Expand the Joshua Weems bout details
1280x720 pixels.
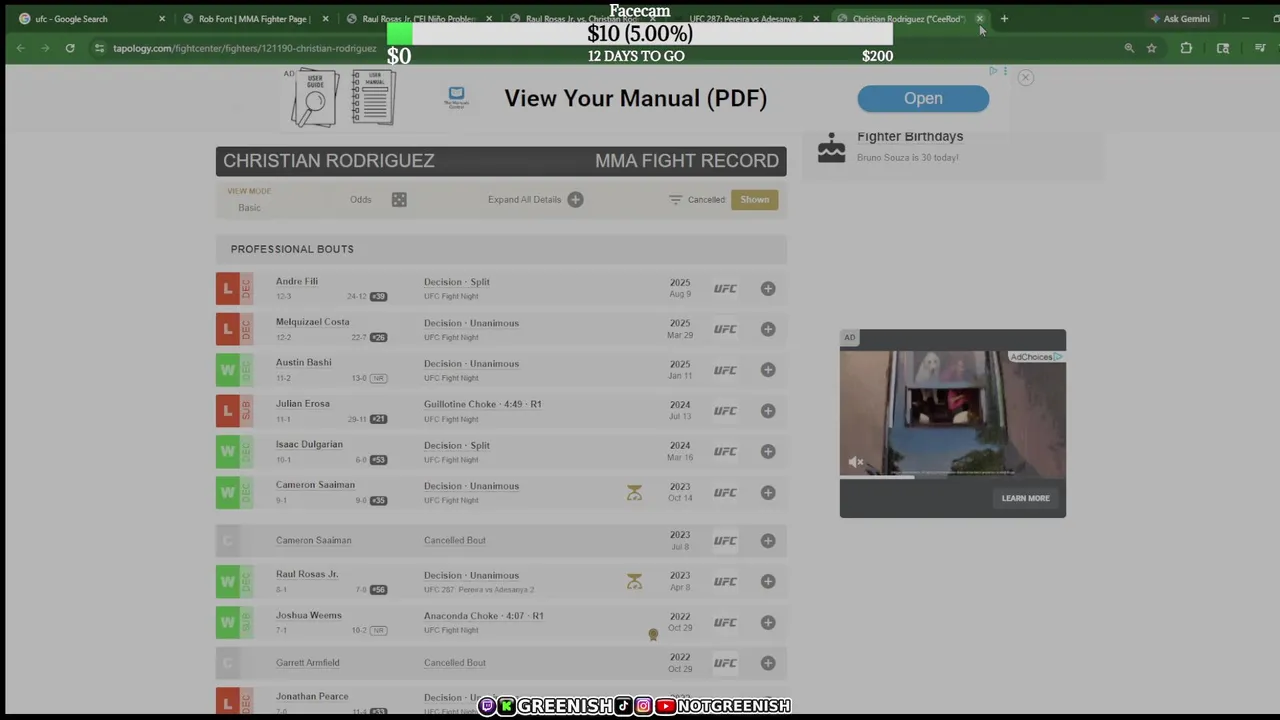pyautogui.click(x=768, y=623)
